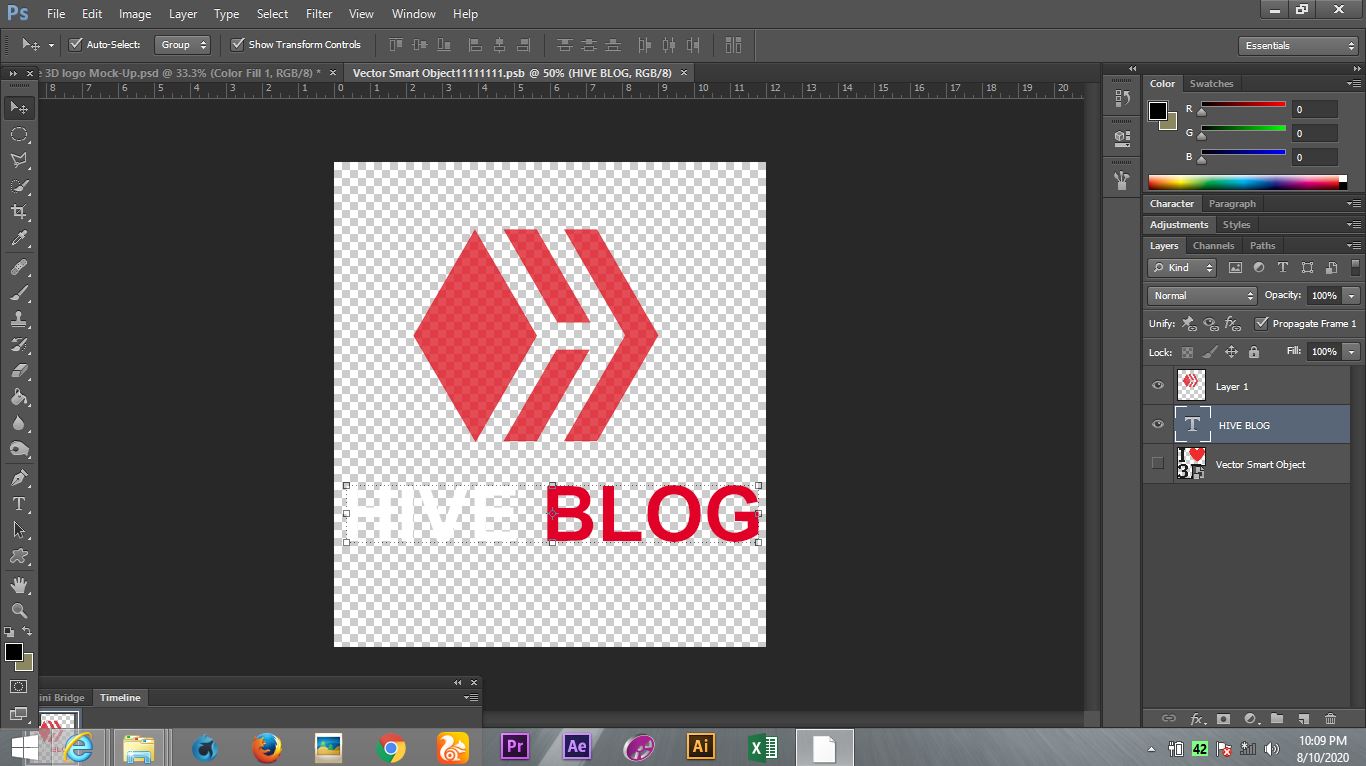Viewport: 1366px width, 766px height.
Task: Select the Blur tool
Action: pos(19,423)
